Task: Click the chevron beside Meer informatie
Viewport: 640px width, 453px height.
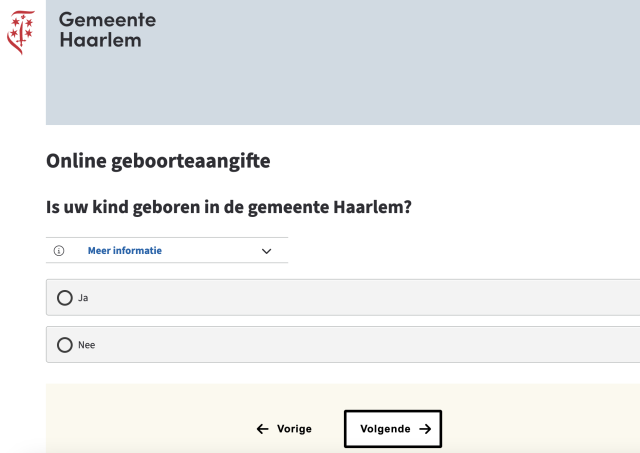Action: [x=266, y=251]
